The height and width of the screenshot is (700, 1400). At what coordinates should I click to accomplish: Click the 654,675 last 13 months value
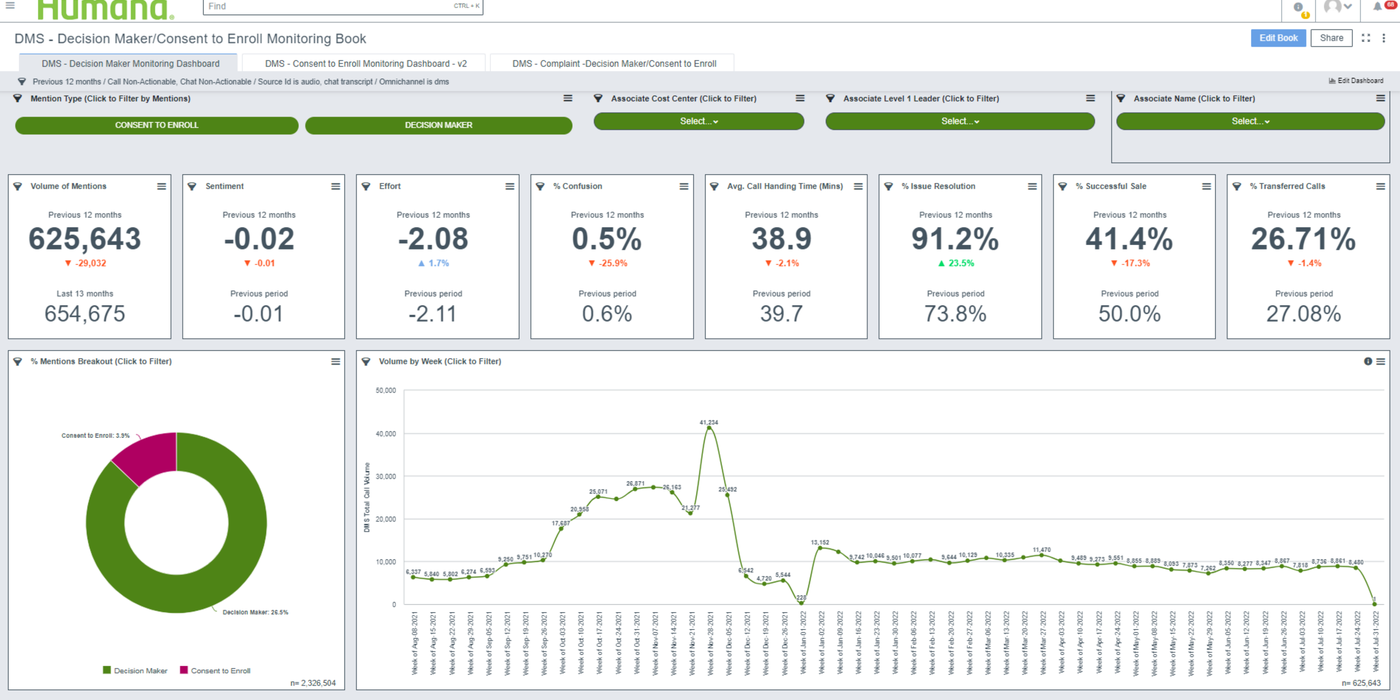[85, 313]
